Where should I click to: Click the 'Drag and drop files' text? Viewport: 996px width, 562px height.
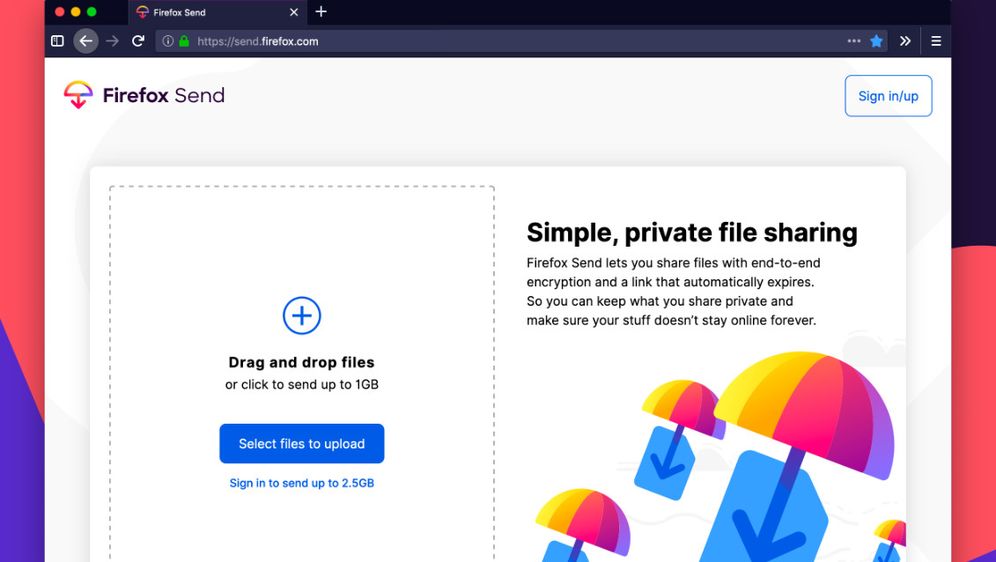tap(302, 363)
